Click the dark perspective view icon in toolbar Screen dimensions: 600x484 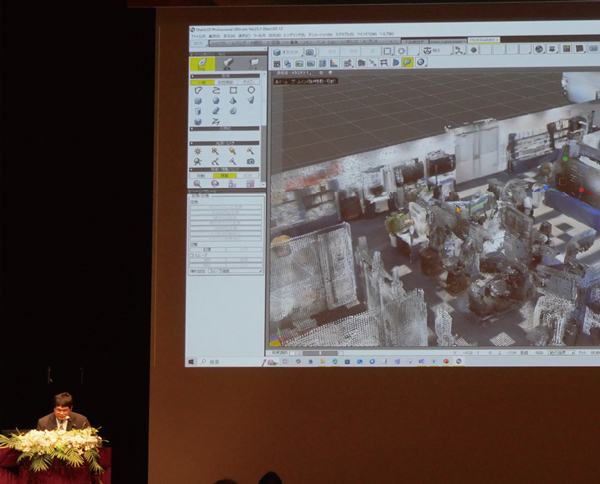click(580, 49)
